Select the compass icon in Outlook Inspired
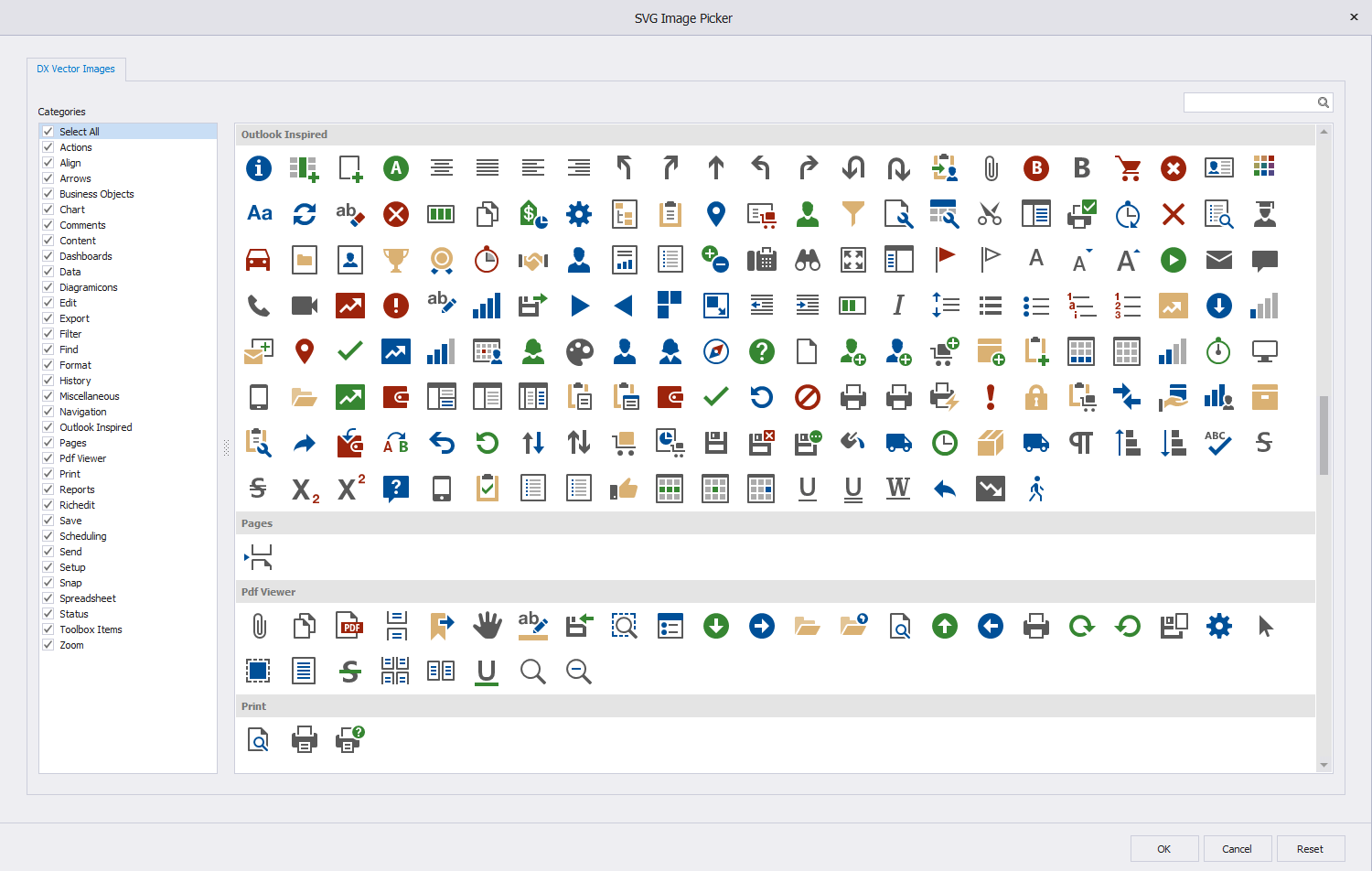1372x871 pixels. pyautogui.click(x=716, y=350)
